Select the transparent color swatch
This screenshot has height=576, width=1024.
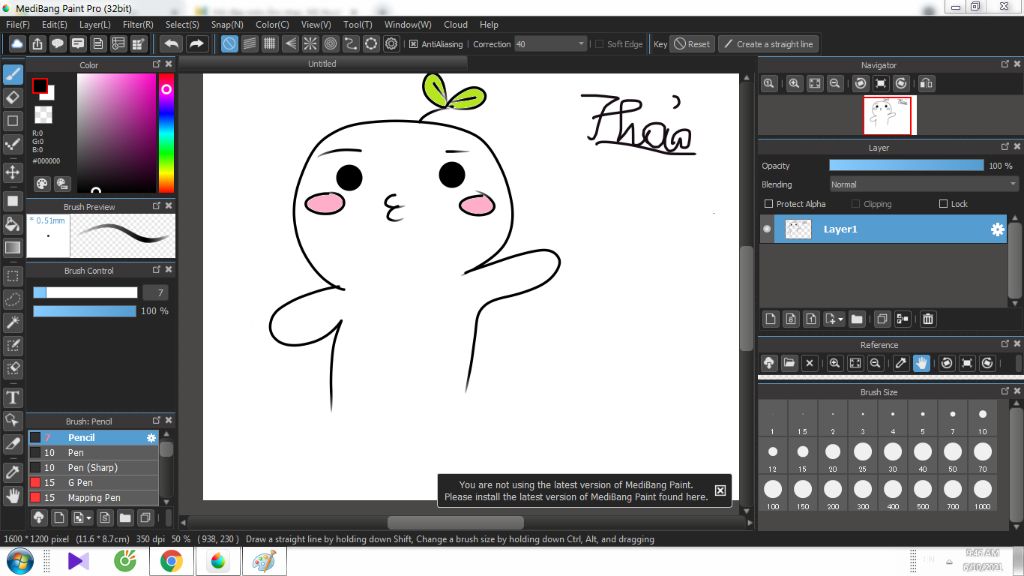[43, 115]
